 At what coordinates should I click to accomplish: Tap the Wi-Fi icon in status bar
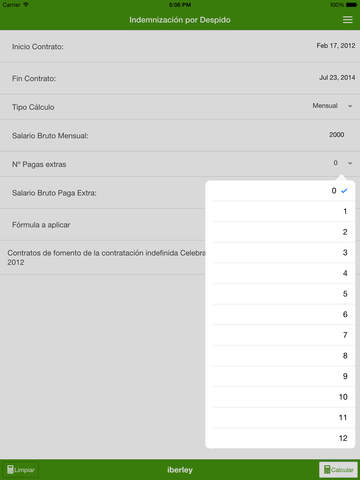click(26, 5)
